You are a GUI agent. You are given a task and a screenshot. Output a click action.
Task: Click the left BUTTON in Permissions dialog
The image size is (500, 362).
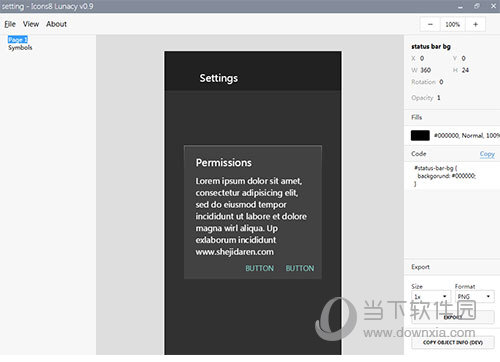coord(260,268)
